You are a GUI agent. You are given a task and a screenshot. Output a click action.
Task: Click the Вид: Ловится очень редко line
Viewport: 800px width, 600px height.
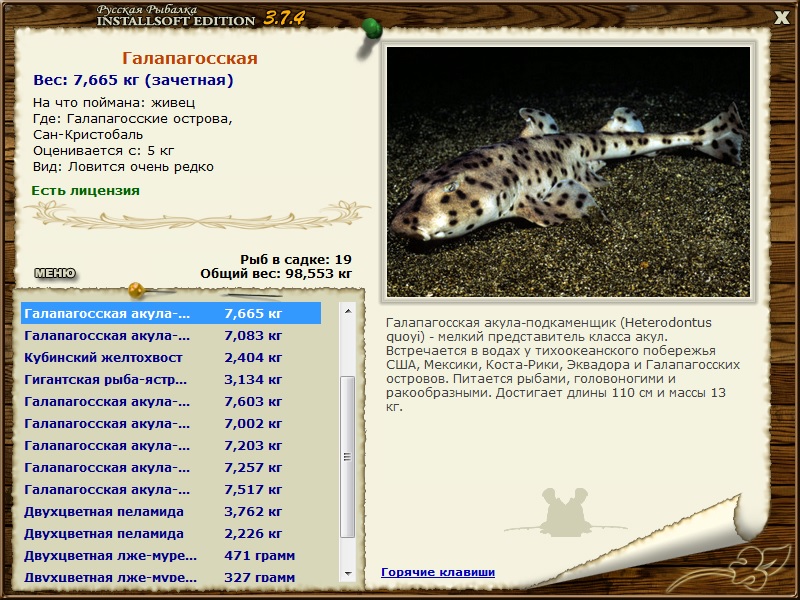123,167
